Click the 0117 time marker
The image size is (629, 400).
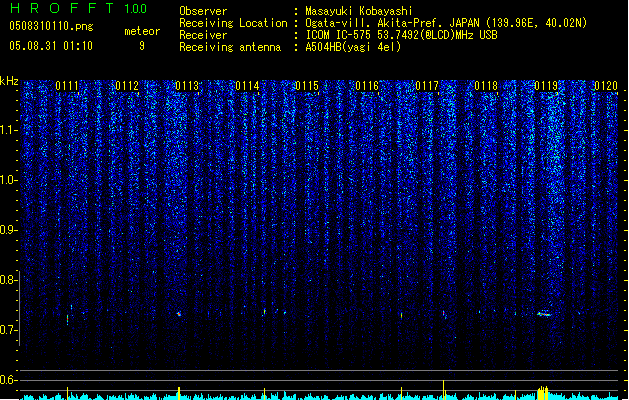click(x=427, y=86)
